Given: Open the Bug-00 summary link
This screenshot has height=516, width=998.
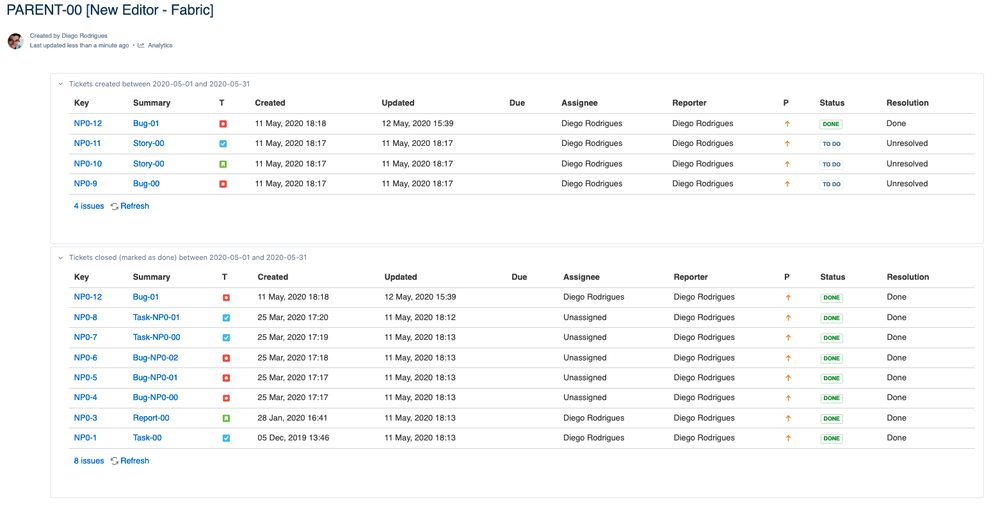Looking at the screenshot, I should click(x=146, y=183).
